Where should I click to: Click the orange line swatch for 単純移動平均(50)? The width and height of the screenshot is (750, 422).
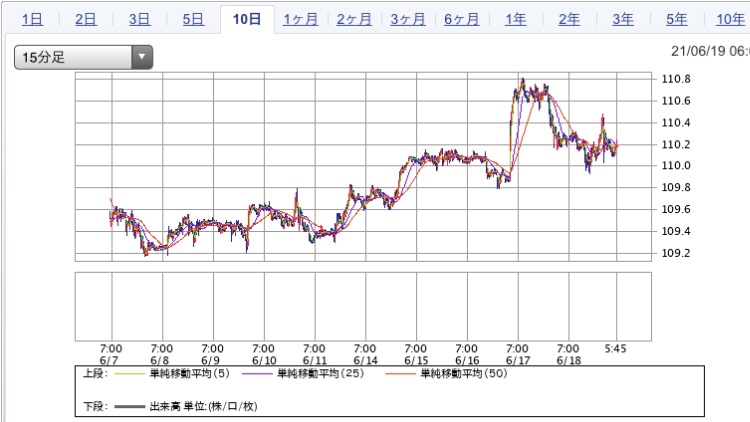click(x=400, y=374)
